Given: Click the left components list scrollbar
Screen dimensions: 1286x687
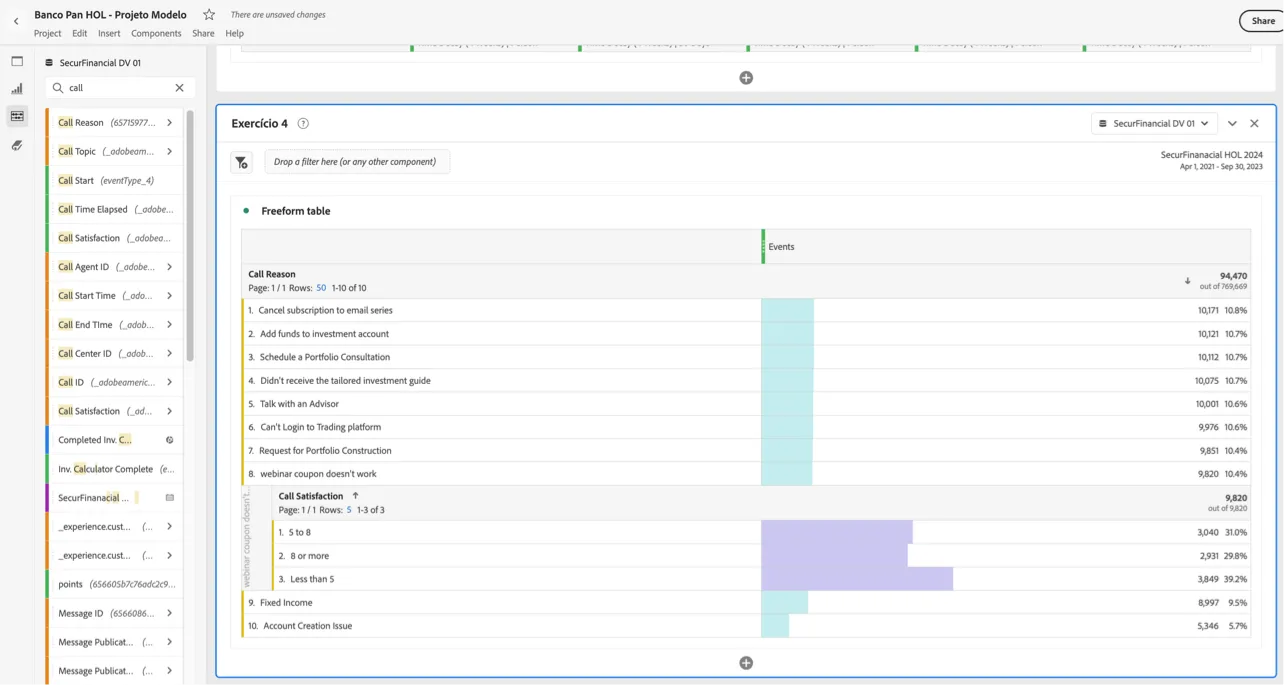Looking at the screenshot, I should [190, 236].
